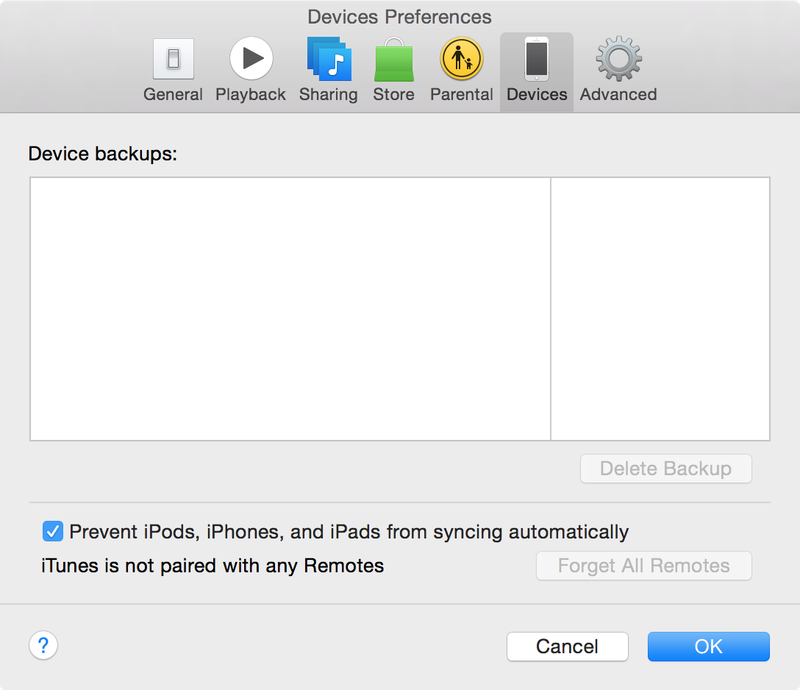This screenshot has height=690, width=800.
Task: Open the General preferences pane
Action: [x=173, y=70]
